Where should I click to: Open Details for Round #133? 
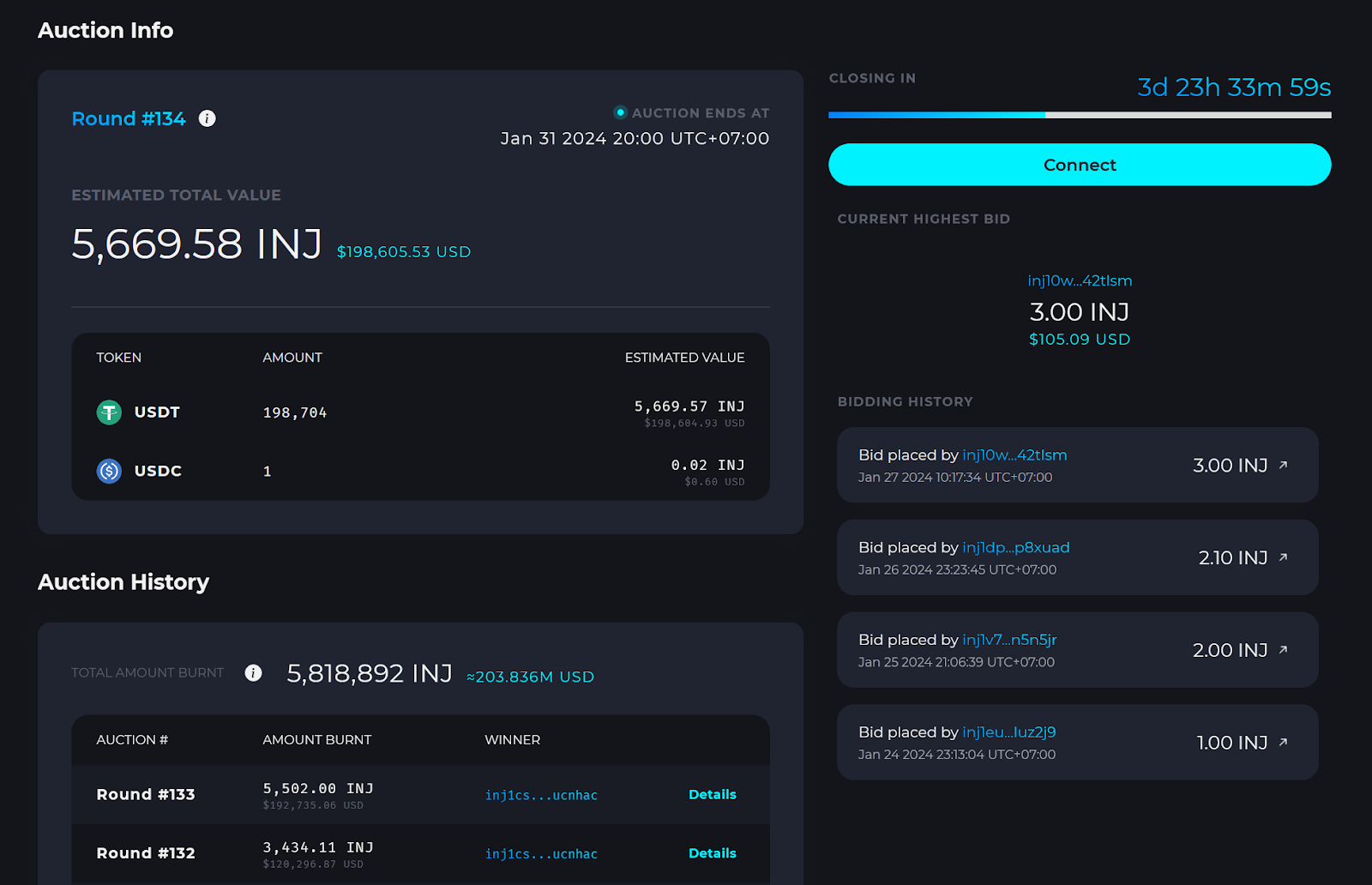tap(713, 794)
